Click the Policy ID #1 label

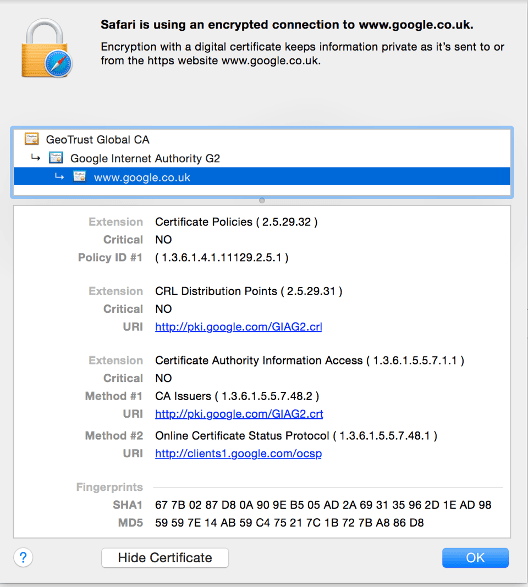click(110, 258)
